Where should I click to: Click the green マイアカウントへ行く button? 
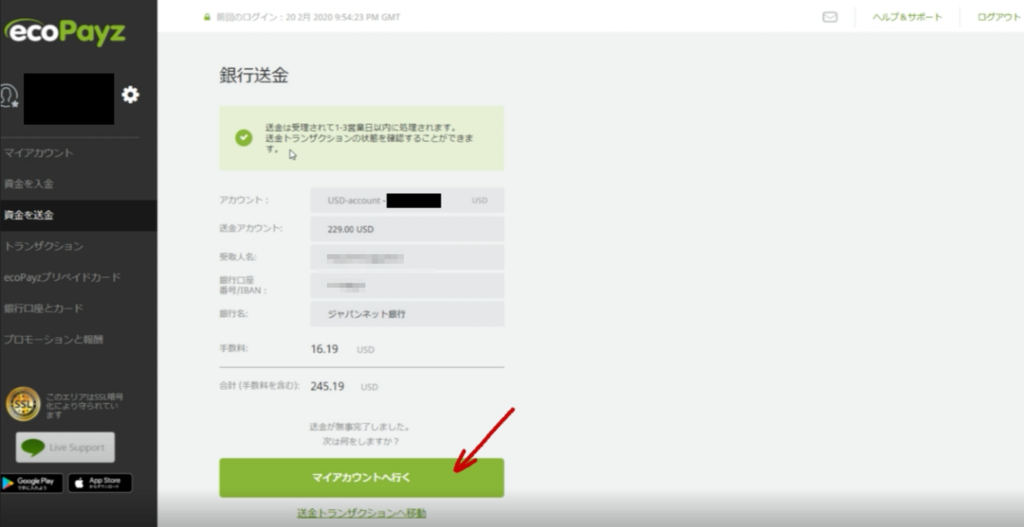361,478
